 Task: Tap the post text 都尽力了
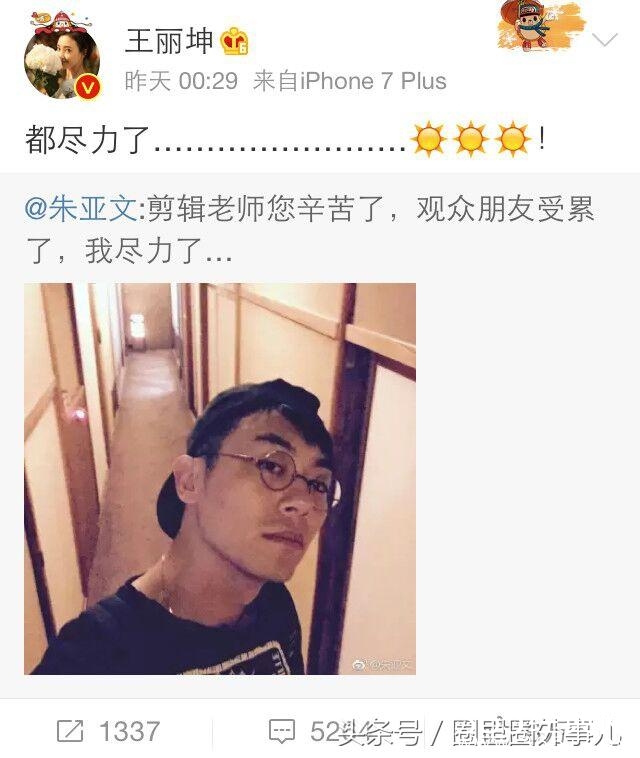pyautogui.click(x=87, y=140)
